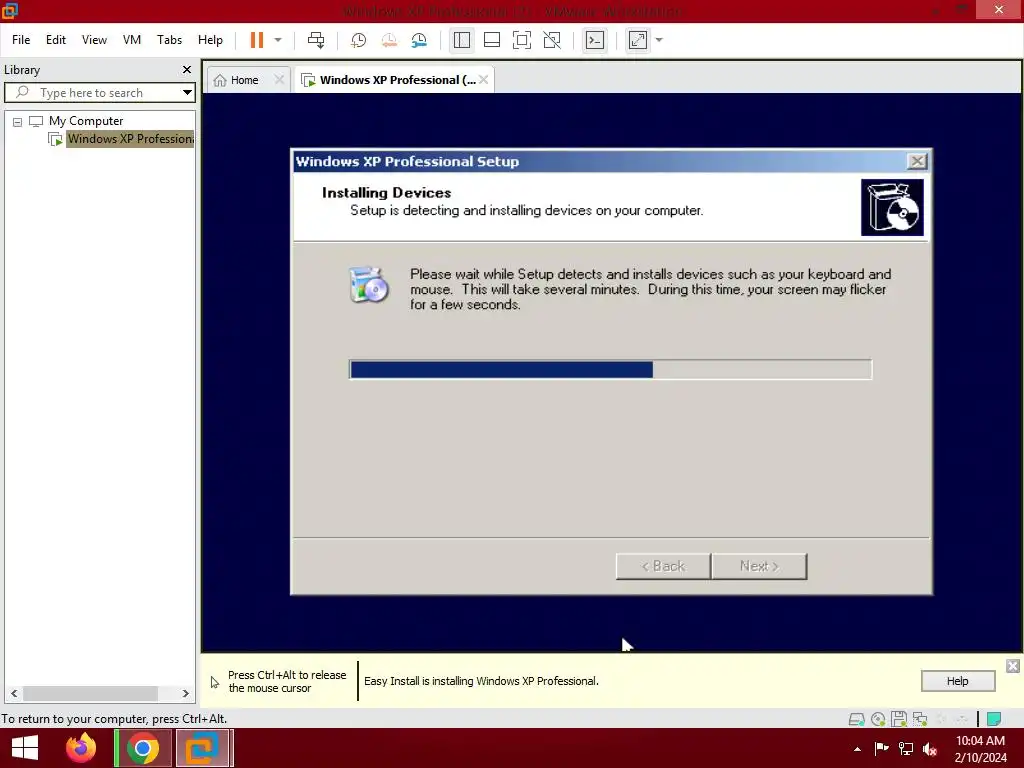Screen dimensions: 1024x768
Task: Toggle the thumbnail bar view icon
Action: (492, 40)
